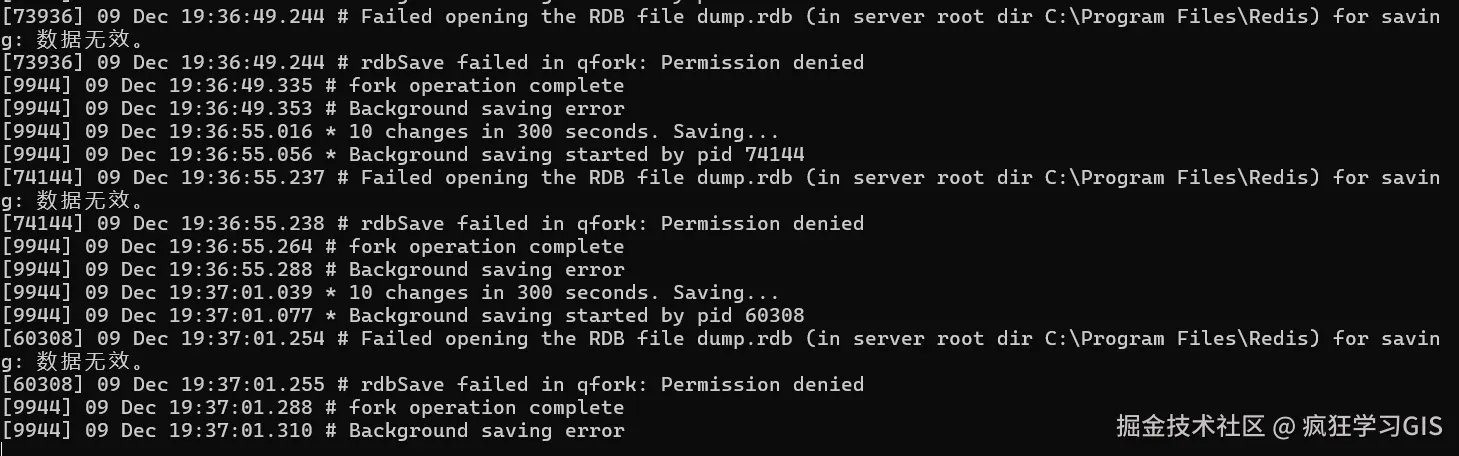The height and width of the screenshot is (456, 1459).
Task: Click the '疯狂学习GIS' author watermark
Action: tap(1372, 426)
